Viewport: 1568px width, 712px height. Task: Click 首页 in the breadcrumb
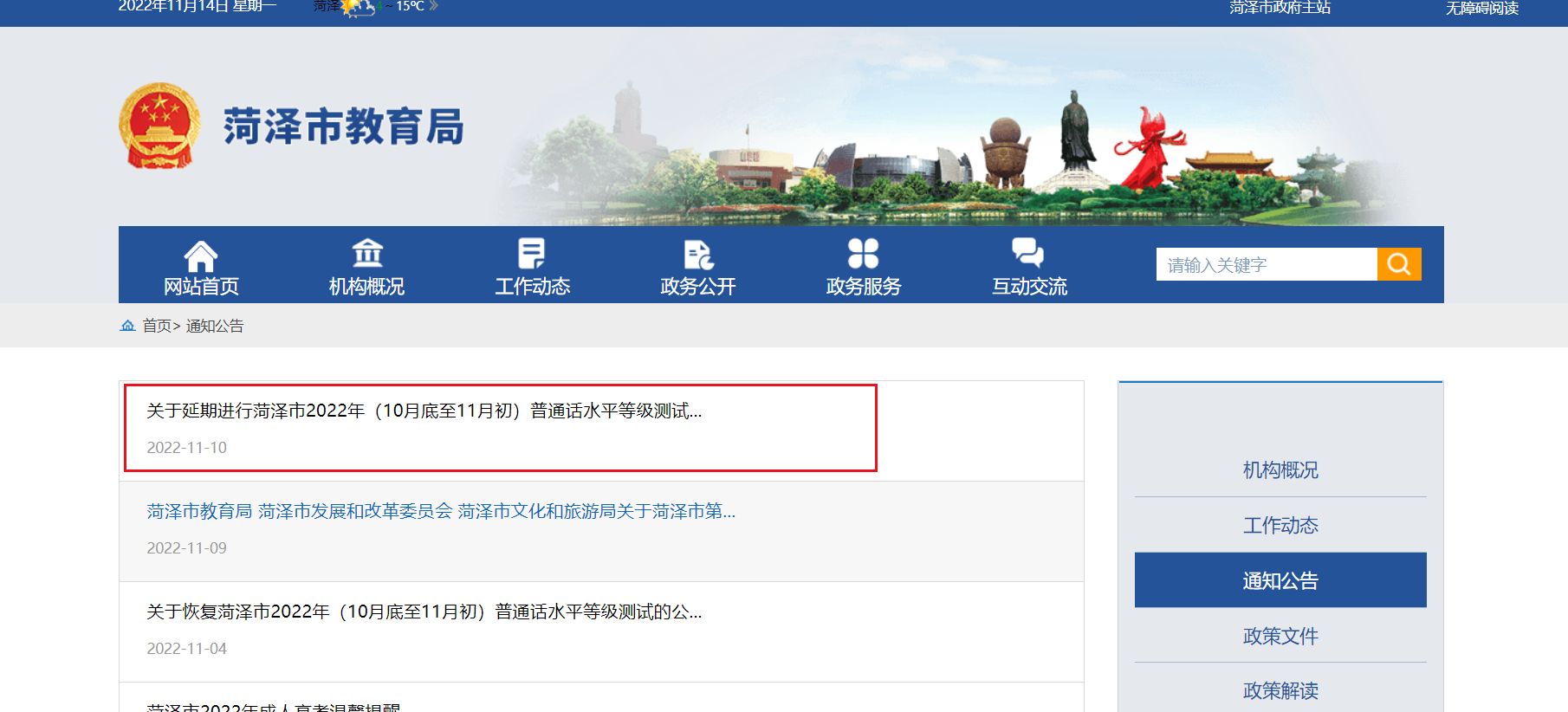click(157, 326)
